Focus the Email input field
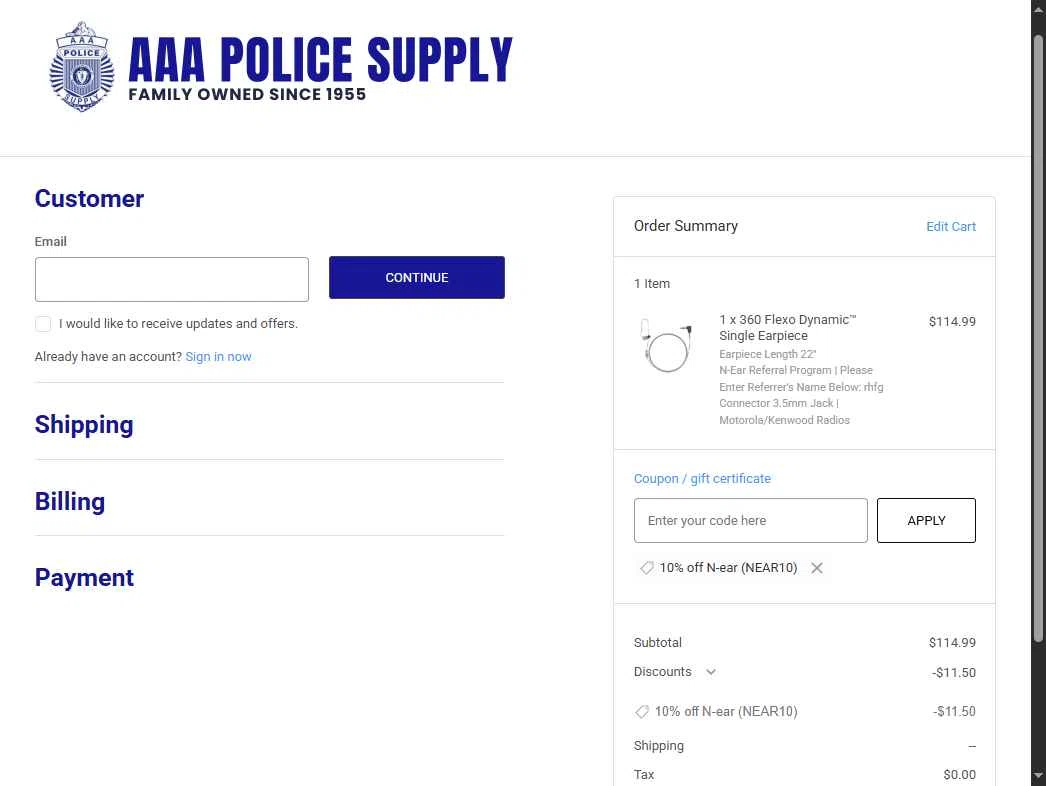This screenshot has height=786, width=1046. (x=171, y=280)
